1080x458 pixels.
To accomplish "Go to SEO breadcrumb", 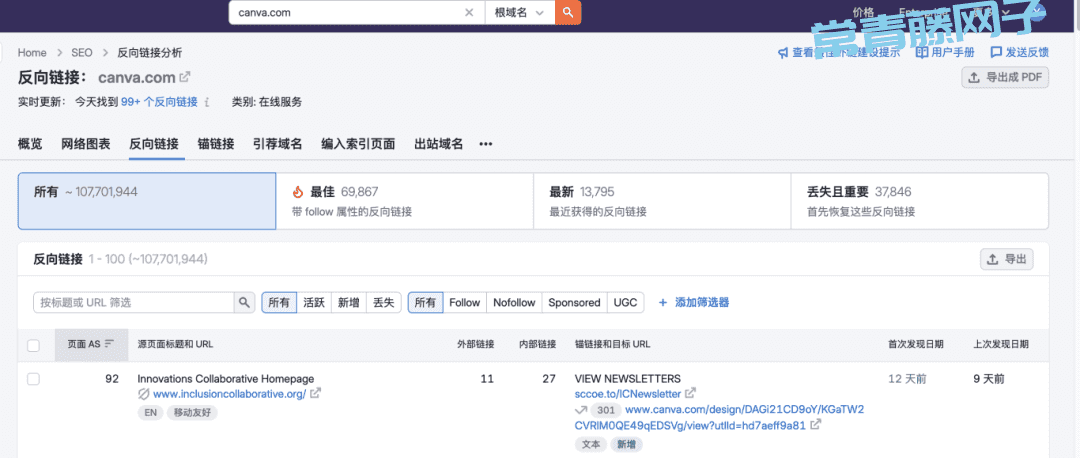I will (82, 52).
